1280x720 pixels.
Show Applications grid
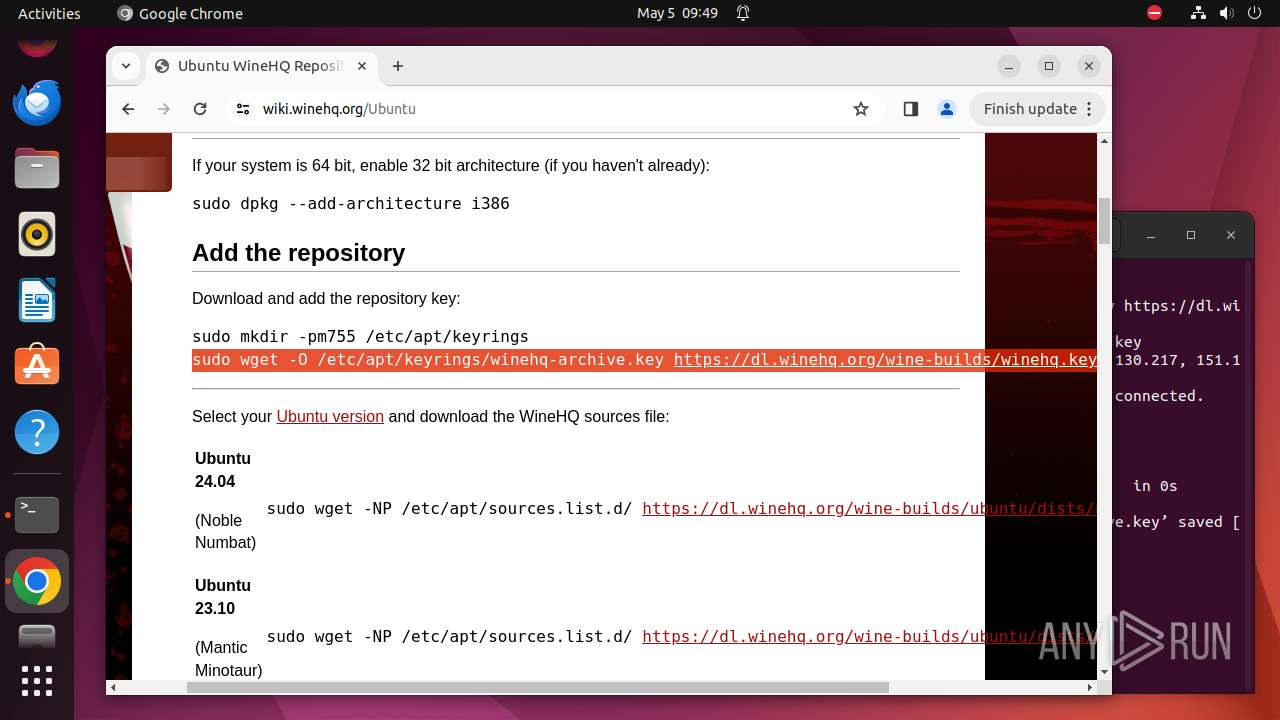(x=37, y=681)
